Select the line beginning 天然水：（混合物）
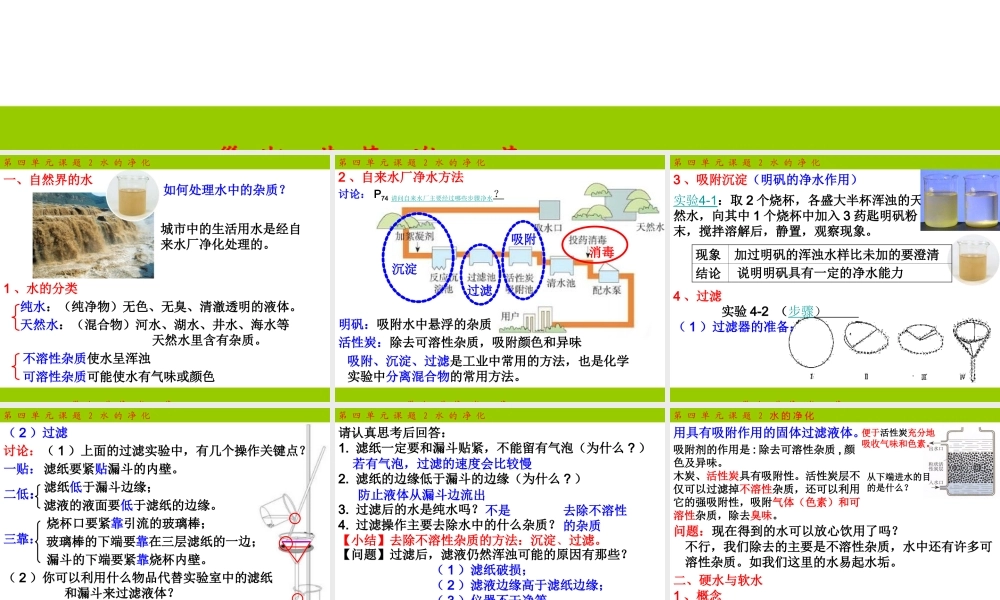Image resolution: width=1000 pixels, height=600 pixels. click(154, 324)
